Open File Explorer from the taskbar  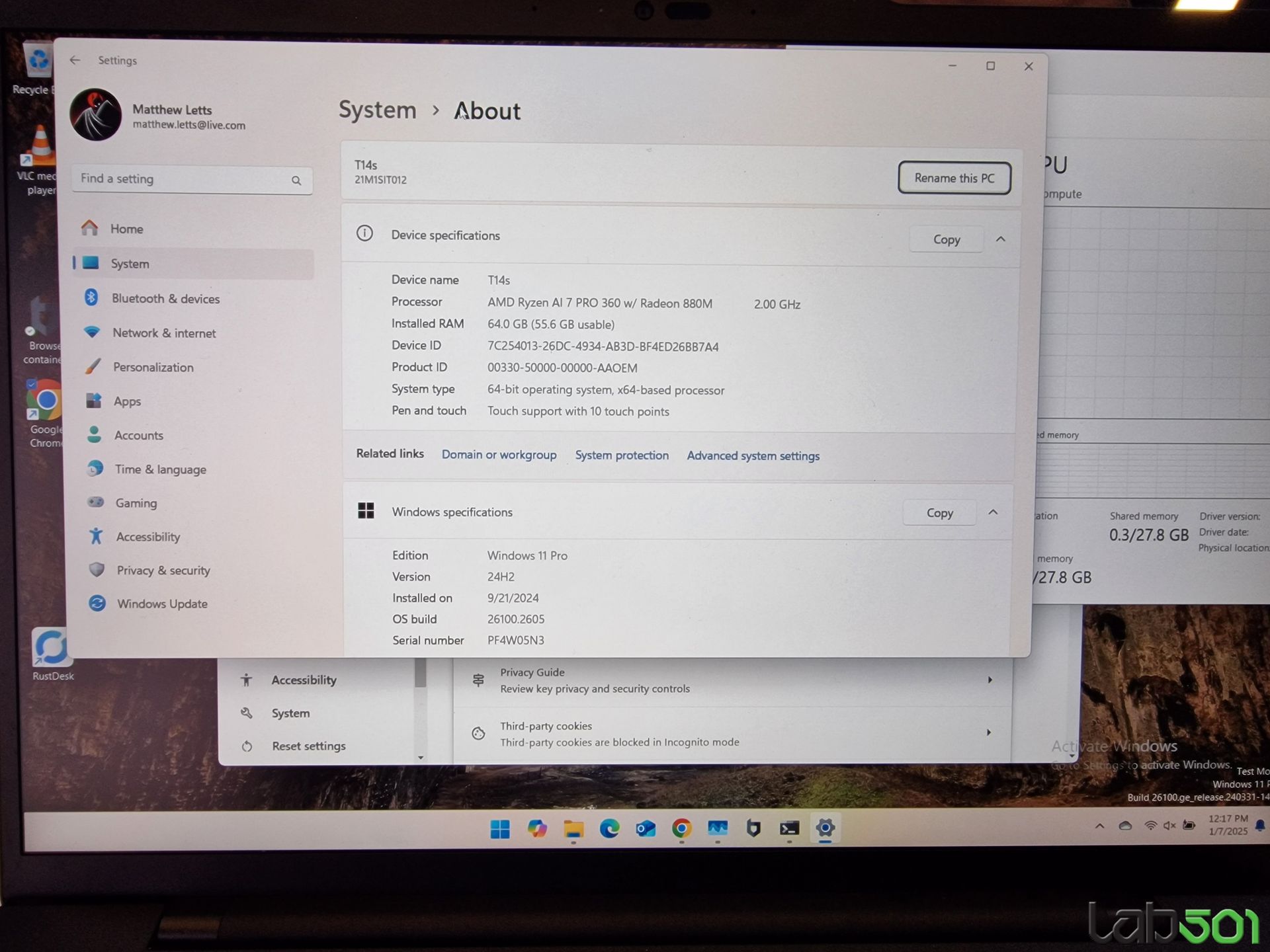pyautogui.click(x=573, y=829)
